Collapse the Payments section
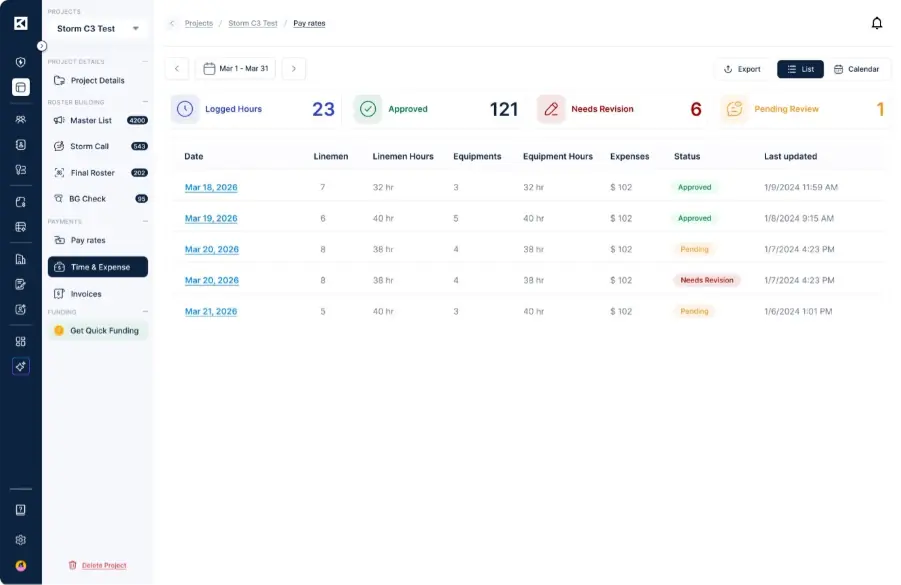 coord(145,221)
